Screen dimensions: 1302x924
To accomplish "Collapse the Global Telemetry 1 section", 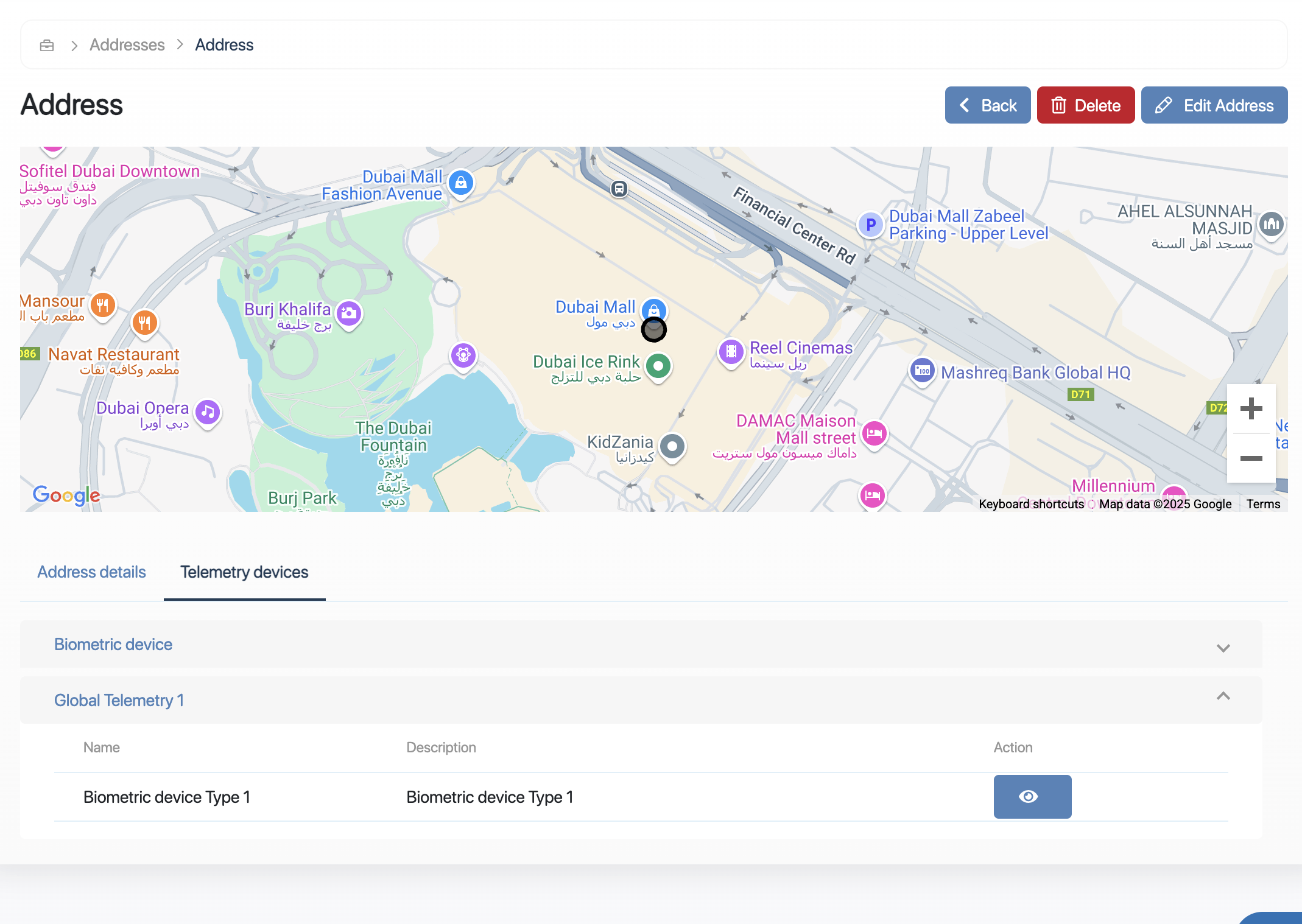I will click(x=1223, y=696).
